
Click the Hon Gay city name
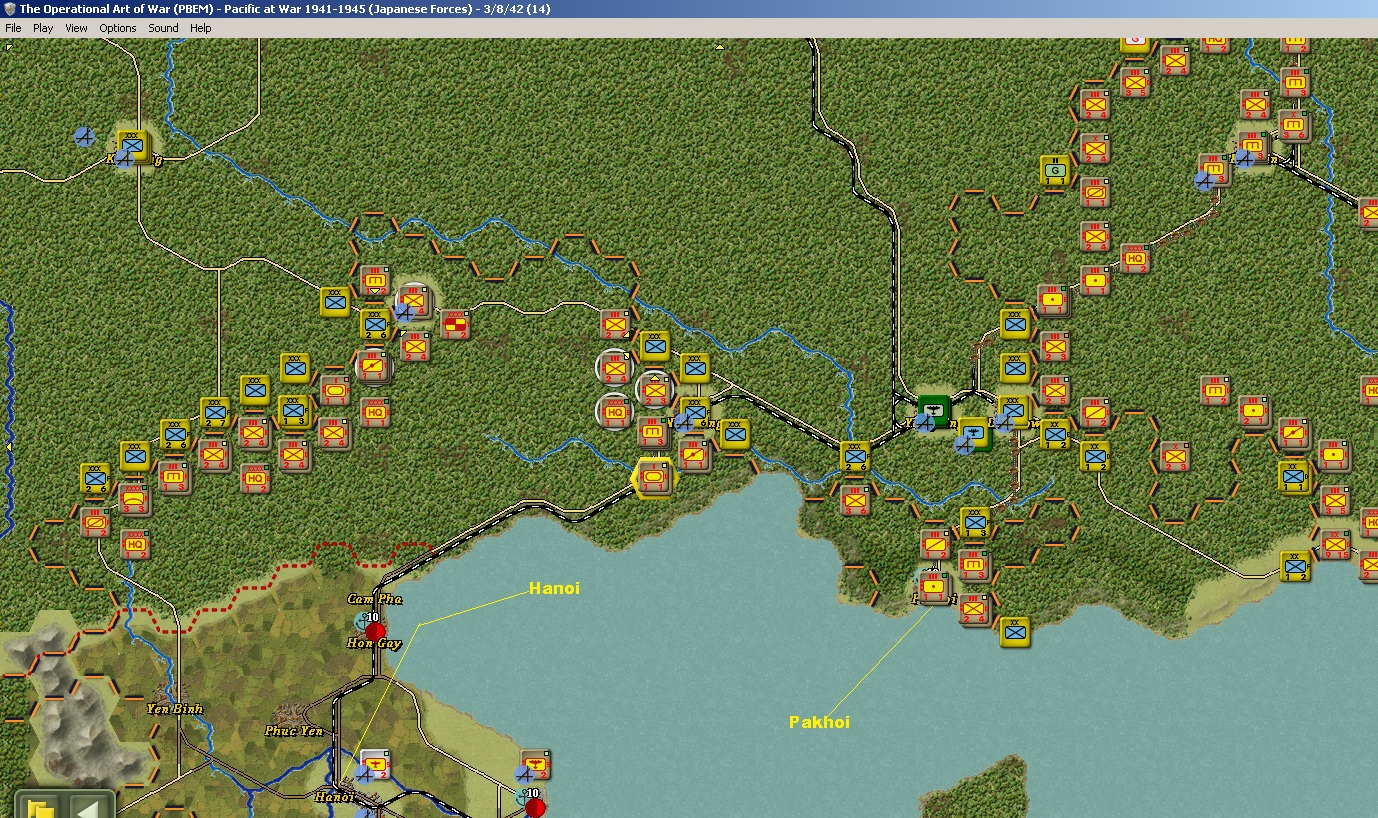374,643
